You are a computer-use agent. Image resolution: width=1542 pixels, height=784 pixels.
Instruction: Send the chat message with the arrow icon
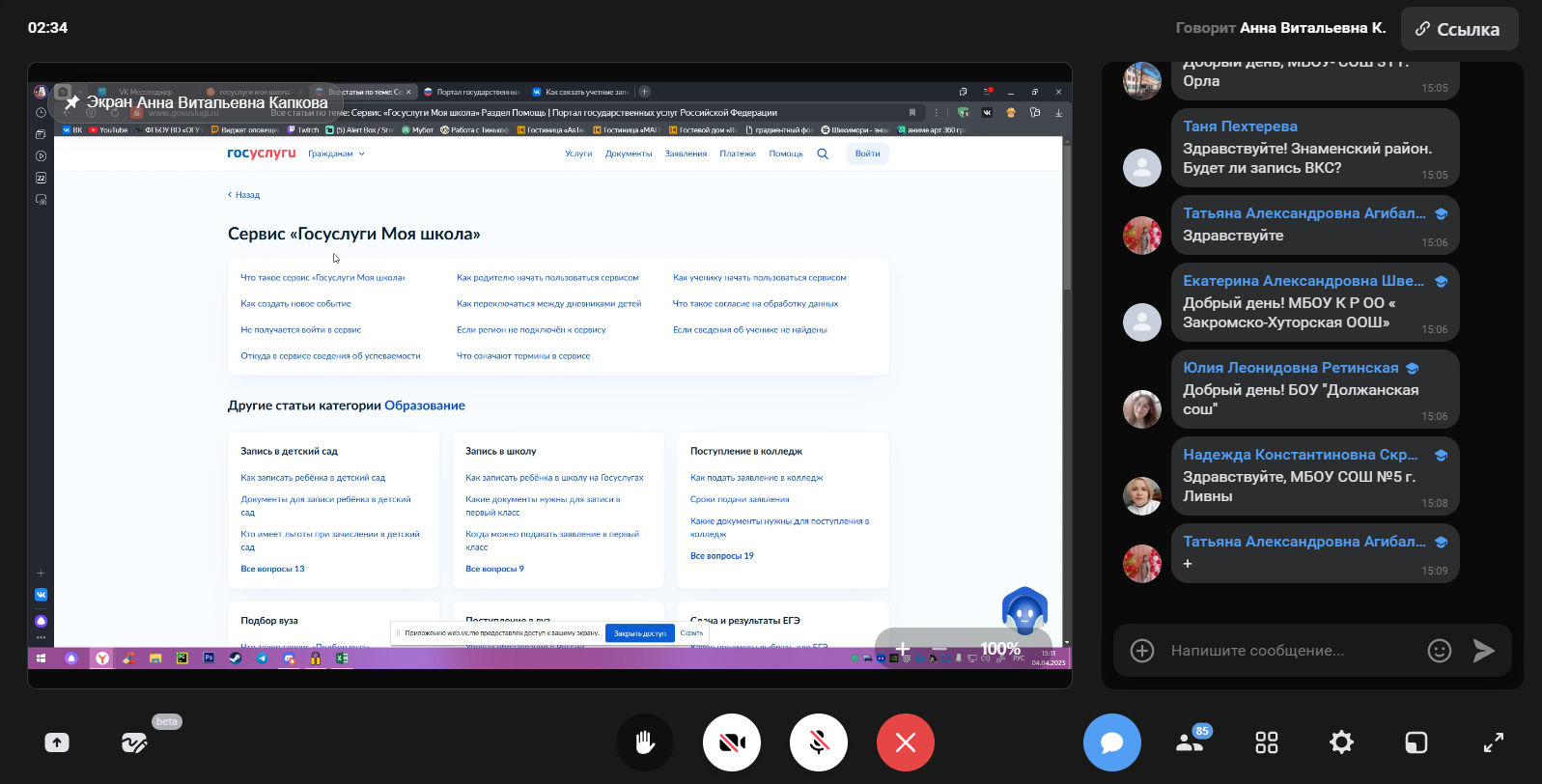click(x=1483, y=651)
